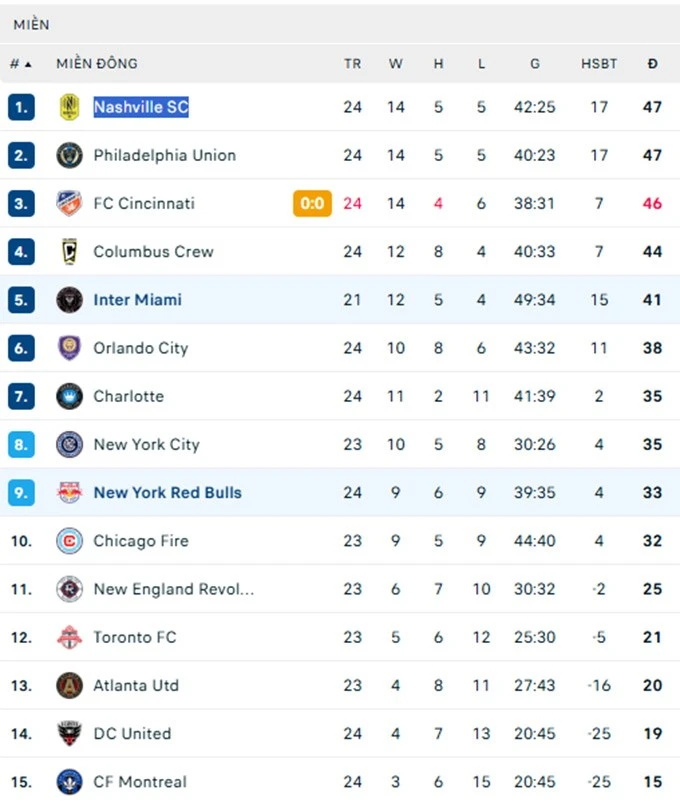680x802 pixels.
Task: Open the New York City team link
Action: click(x=146, y=444)
